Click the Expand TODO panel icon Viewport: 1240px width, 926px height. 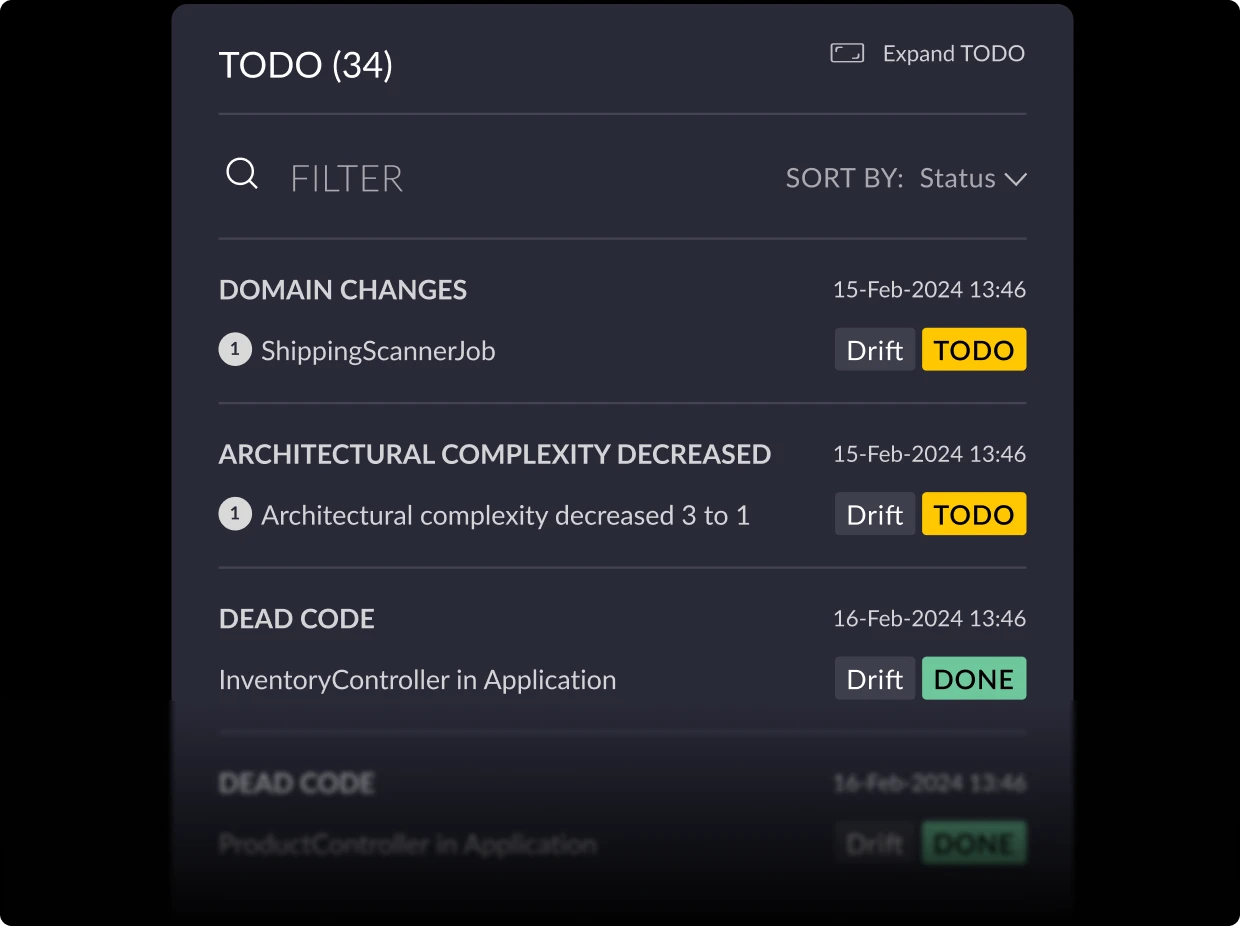tap(847, 53)
